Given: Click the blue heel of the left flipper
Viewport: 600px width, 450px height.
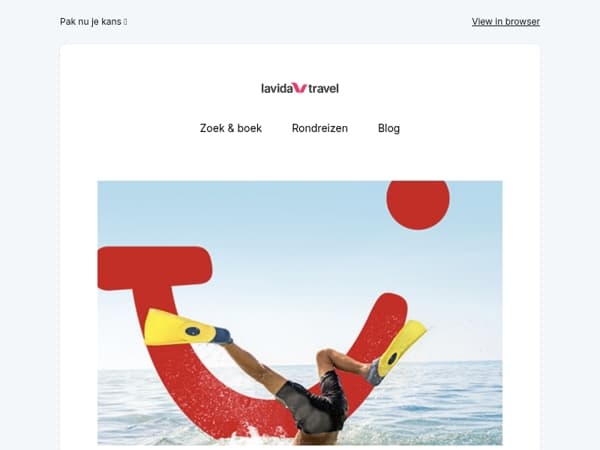Looking at the screenshot, I should tap(222, 336).
